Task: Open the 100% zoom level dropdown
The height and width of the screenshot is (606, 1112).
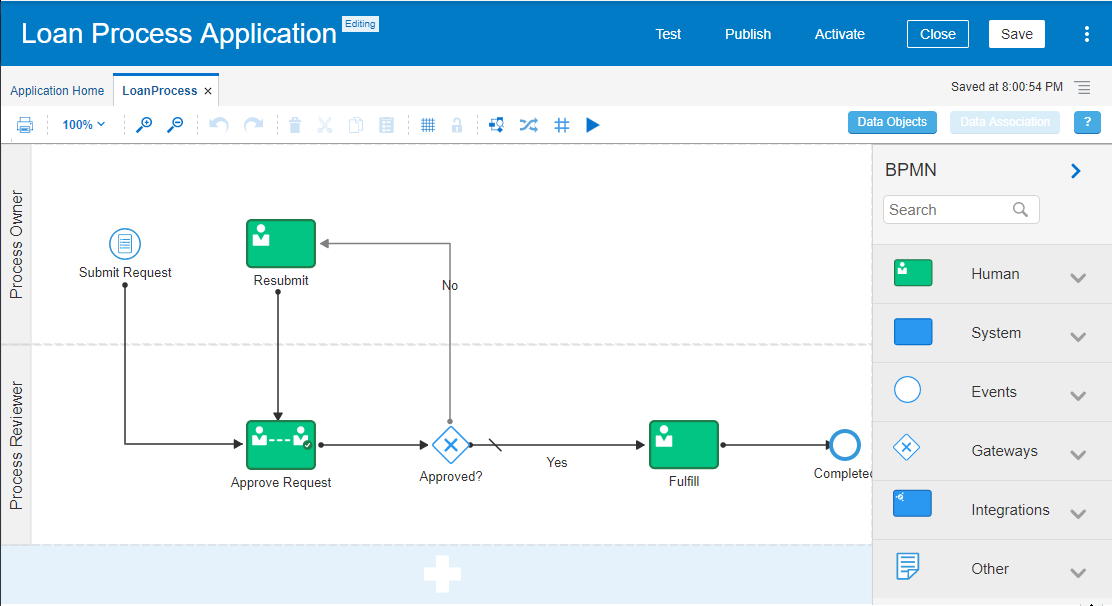Action: (x=84, y=125)
